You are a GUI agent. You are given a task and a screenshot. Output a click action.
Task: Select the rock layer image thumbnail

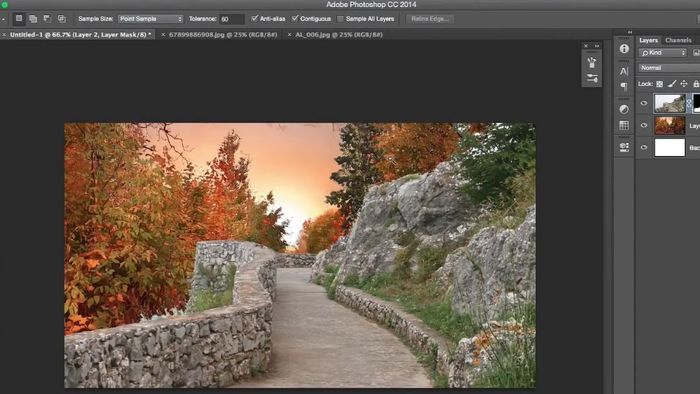click(x=670, y=104)
